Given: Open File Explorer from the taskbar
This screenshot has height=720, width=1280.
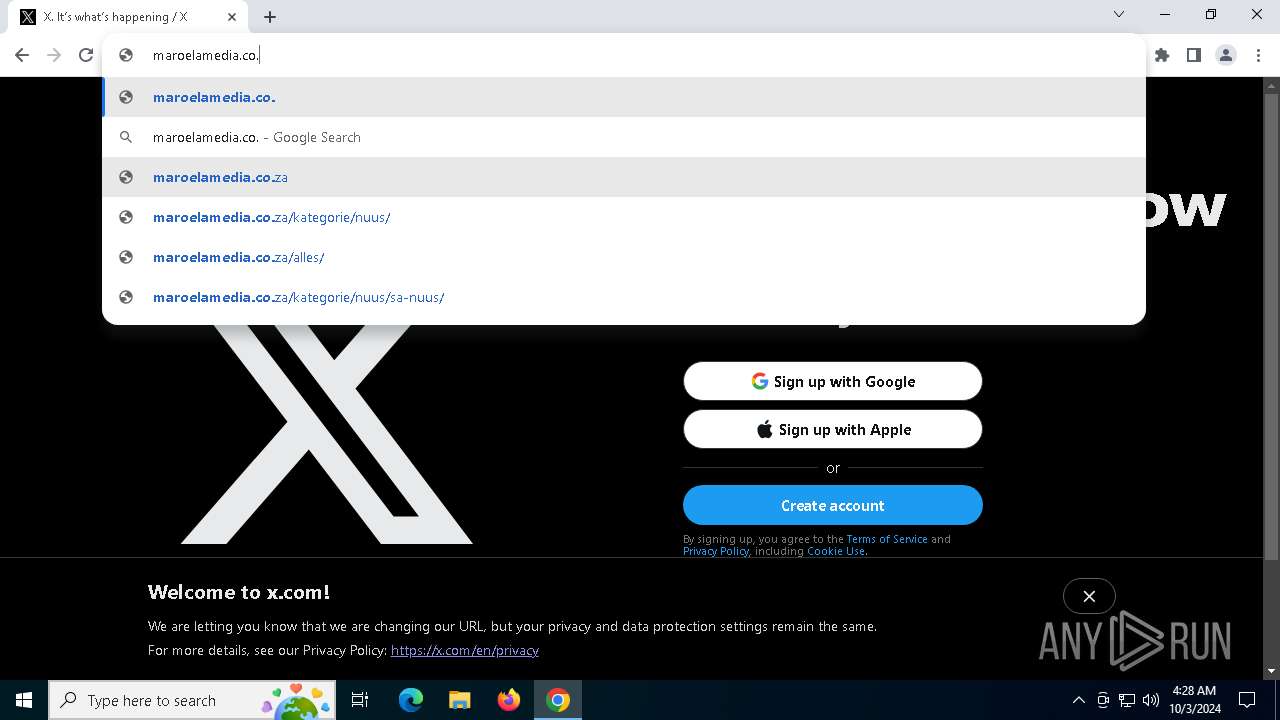Looking at the screenshot, I should pos(460,700).
